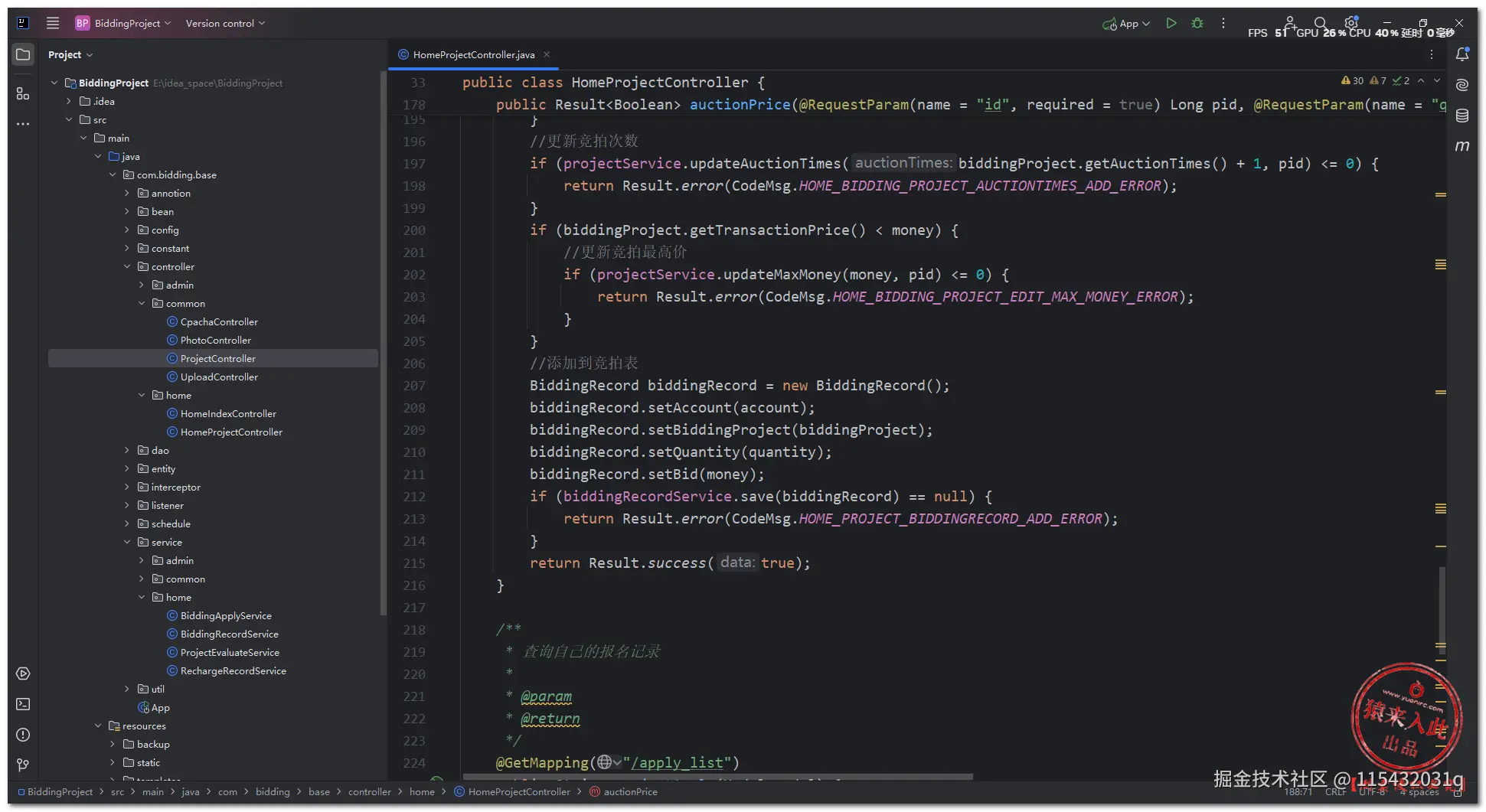Toggle the Project tool window icon
This screenshot has height=812, width=1486.
click(23, 54)
